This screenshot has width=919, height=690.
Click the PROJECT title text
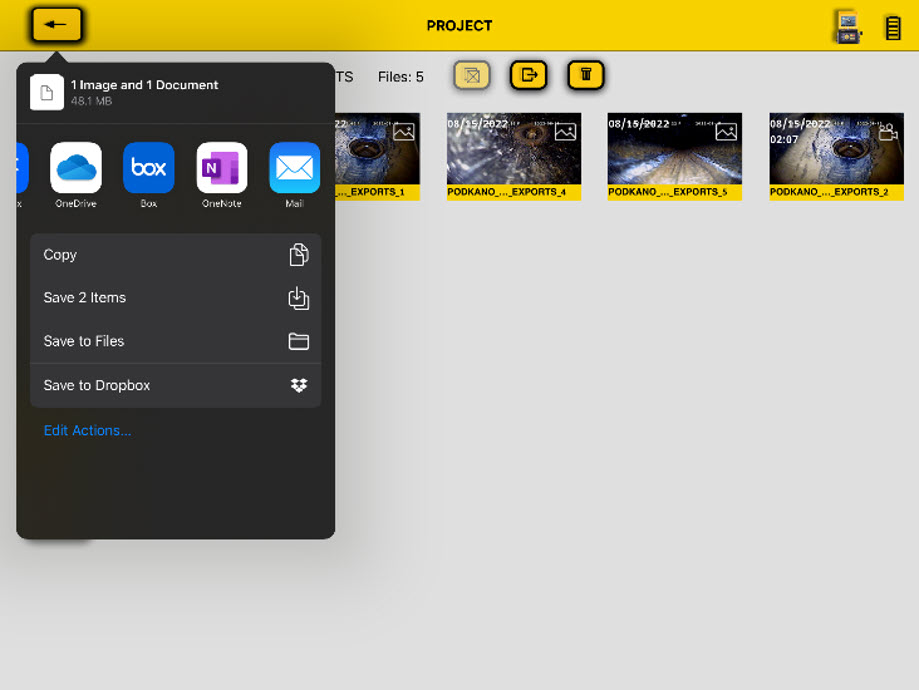tap(460, 26)
